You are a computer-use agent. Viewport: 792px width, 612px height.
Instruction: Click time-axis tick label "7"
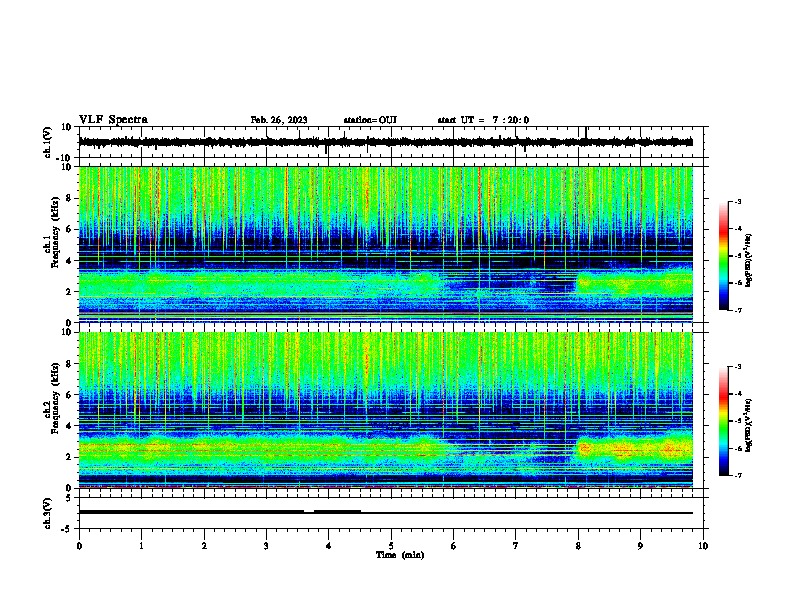pos(516,546)
